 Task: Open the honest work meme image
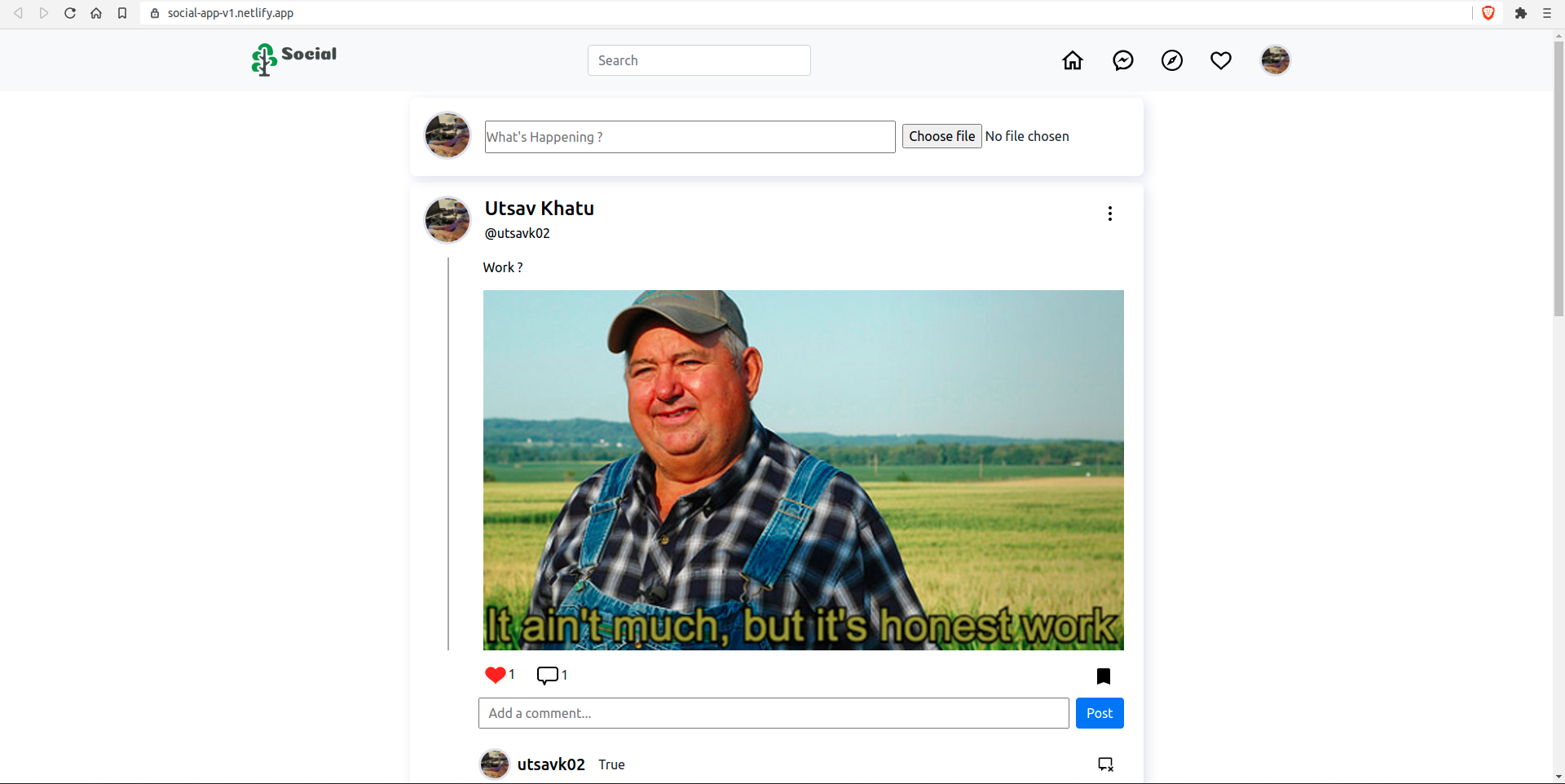(804, 470)
